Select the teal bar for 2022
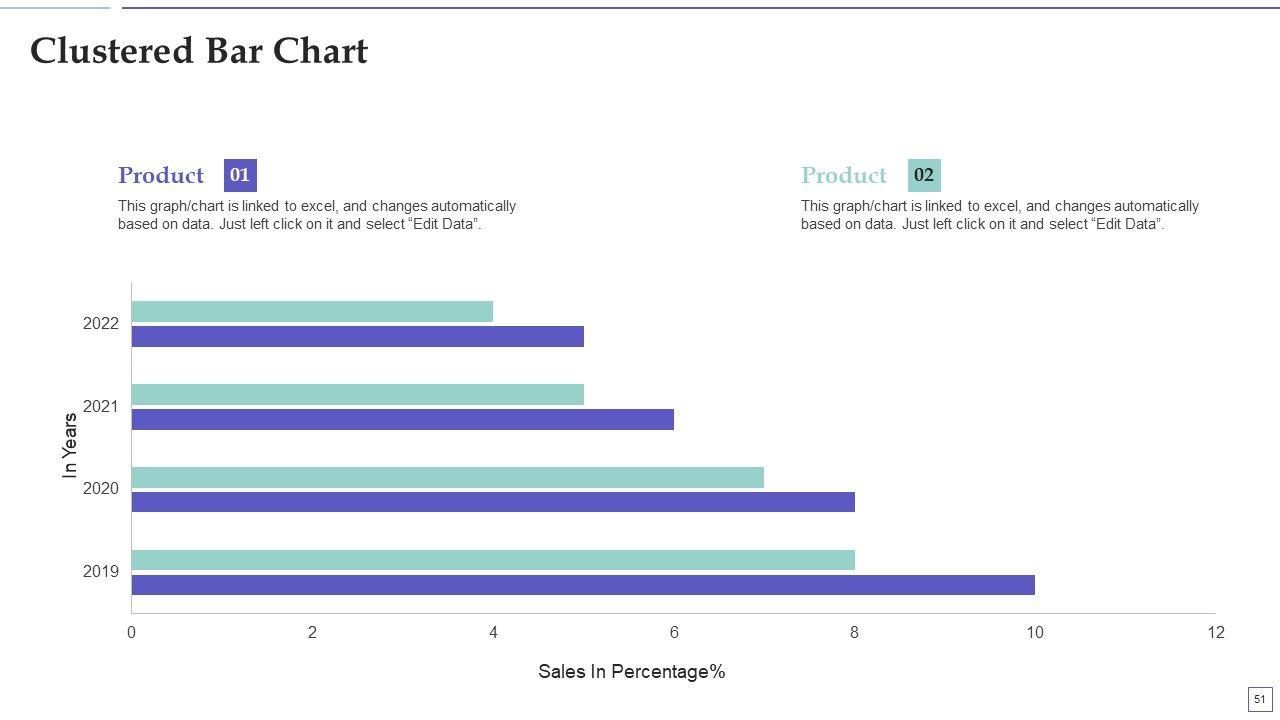This screenshot has height=720, width=1280. [312, 312]
